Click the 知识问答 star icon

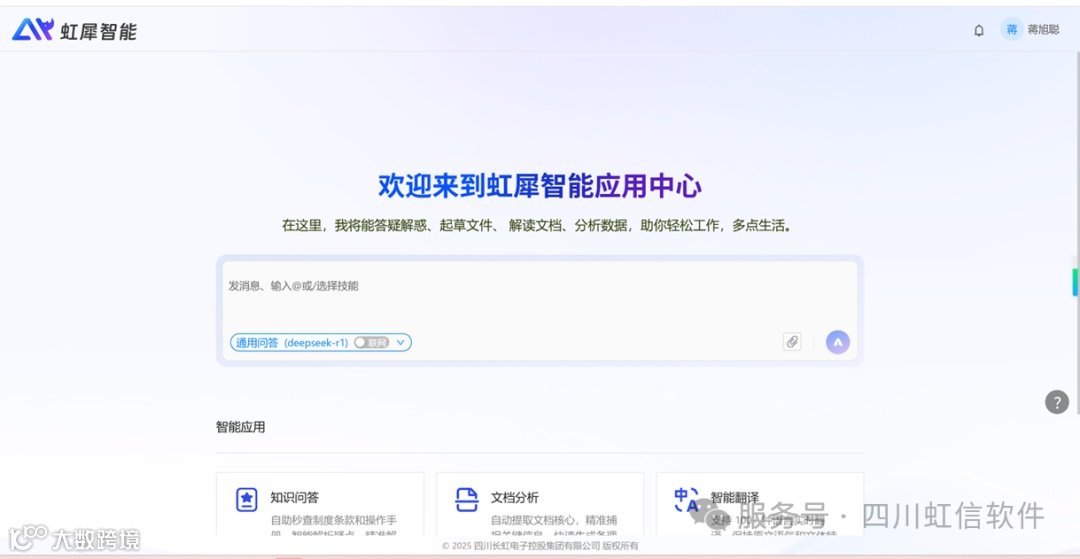coord(247,499)
